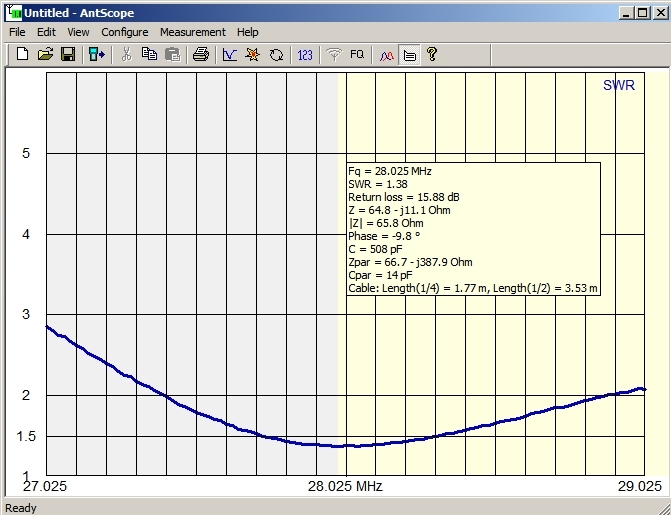This screenshot has height=515, width=671.
Task: Click the Print toolbar icon
Action: pyautogui.click(x=200, y=55)
